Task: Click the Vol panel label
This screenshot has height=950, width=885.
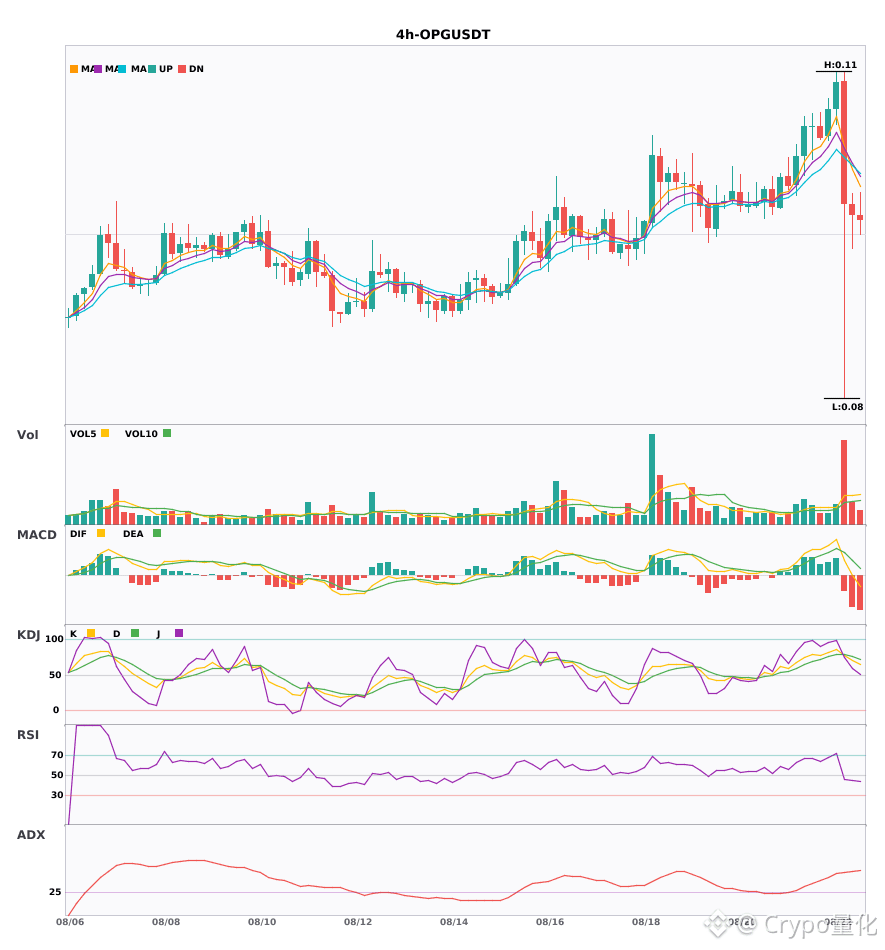Action: click(x=27, y=435)
